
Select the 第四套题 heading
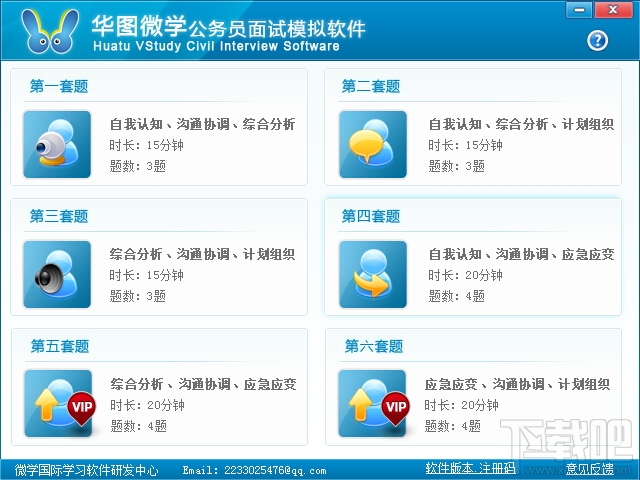pyautogui.click(x=371, y=216)
